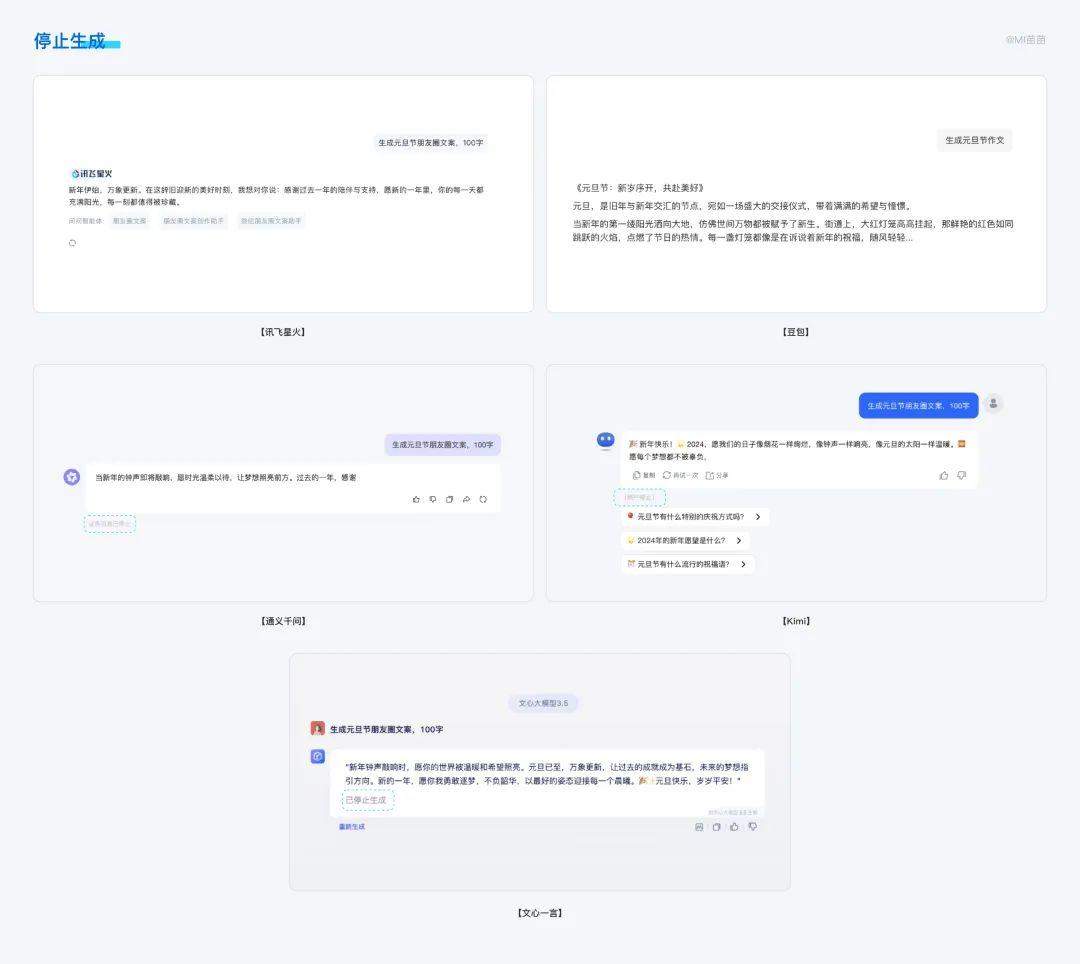The image size is (1080, 964).
Task: Click Kimi's 再试一次 retry button
Action: [x=681, y=475]
